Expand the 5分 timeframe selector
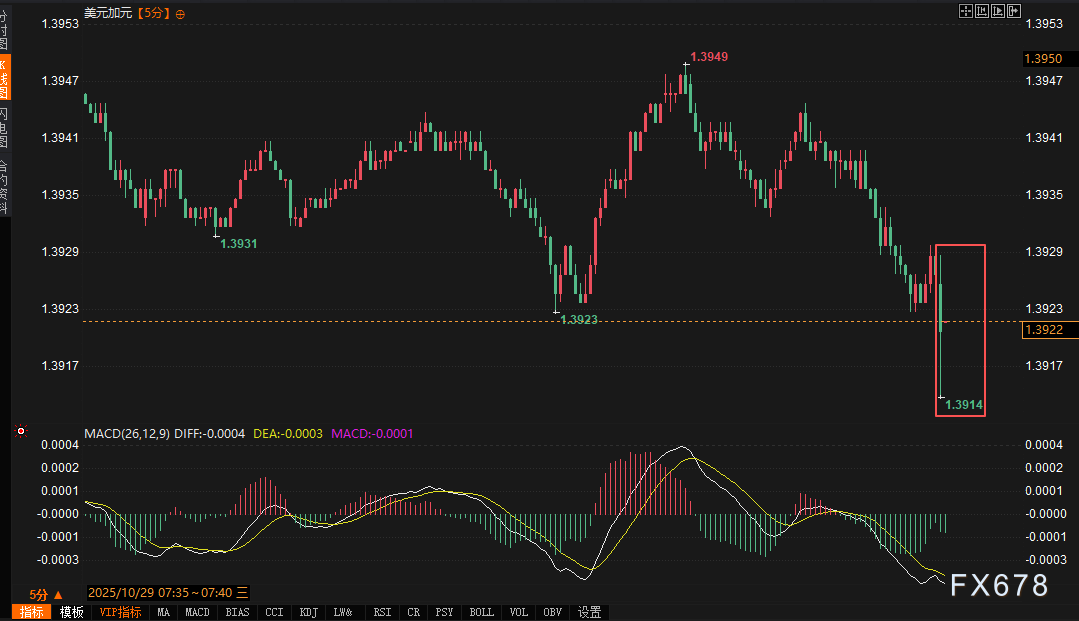 point(46,594)
